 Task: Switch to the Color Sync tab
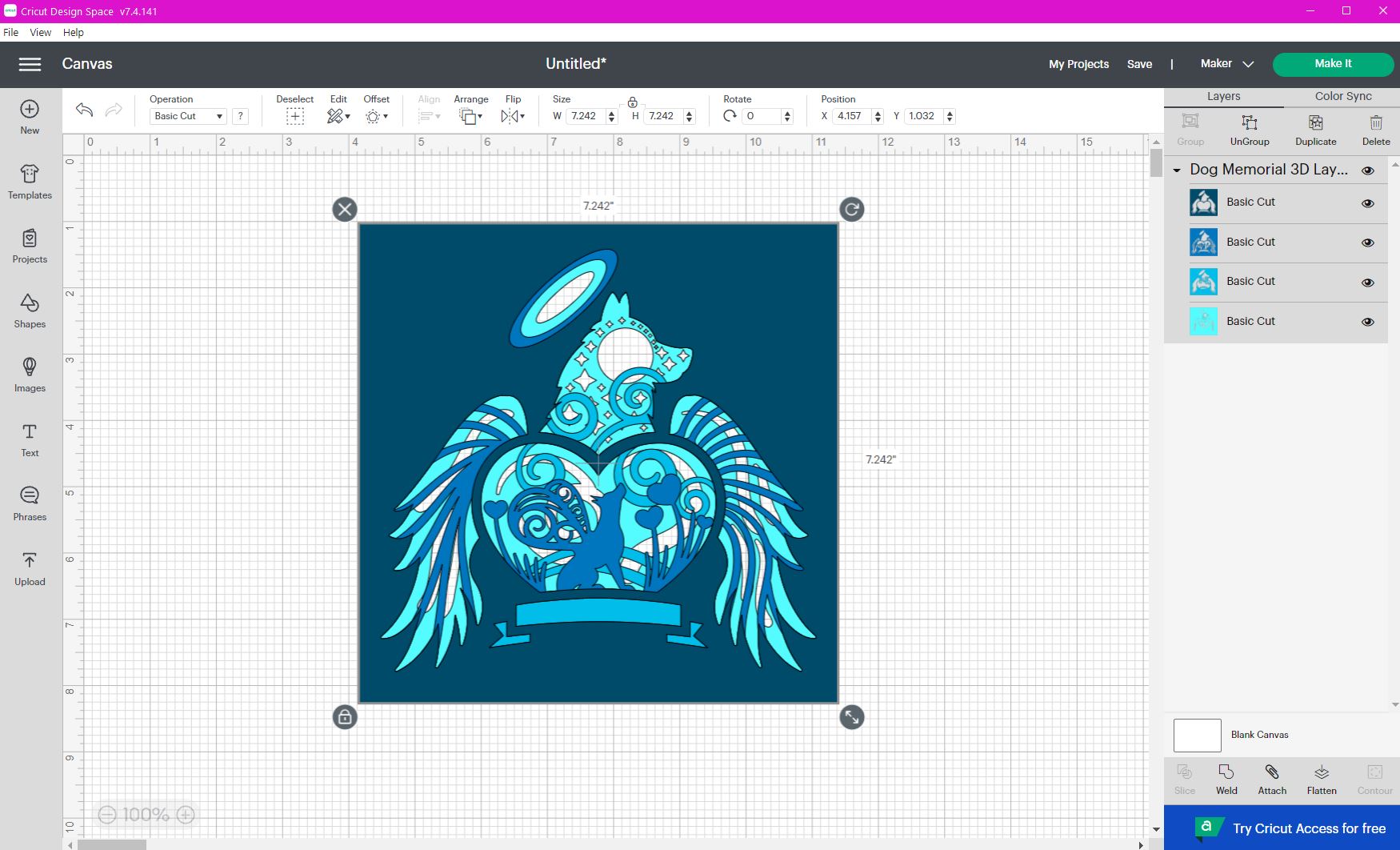point(1342,96)
